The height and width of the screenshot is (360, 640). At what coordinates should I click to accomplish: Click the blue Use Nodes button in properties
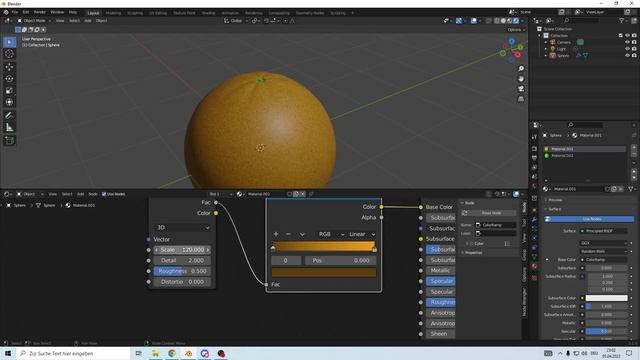tap(589, 219)
